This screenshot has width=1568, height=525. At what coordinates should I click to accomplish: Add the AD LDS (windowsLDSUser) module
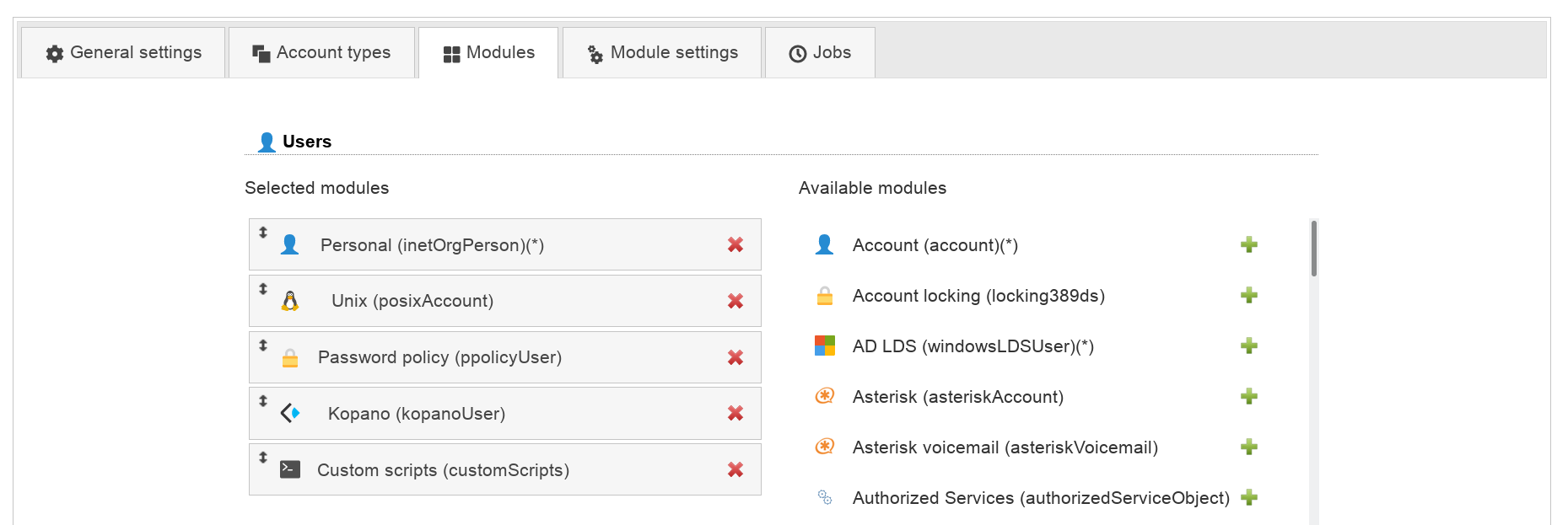pos(1249,346)
